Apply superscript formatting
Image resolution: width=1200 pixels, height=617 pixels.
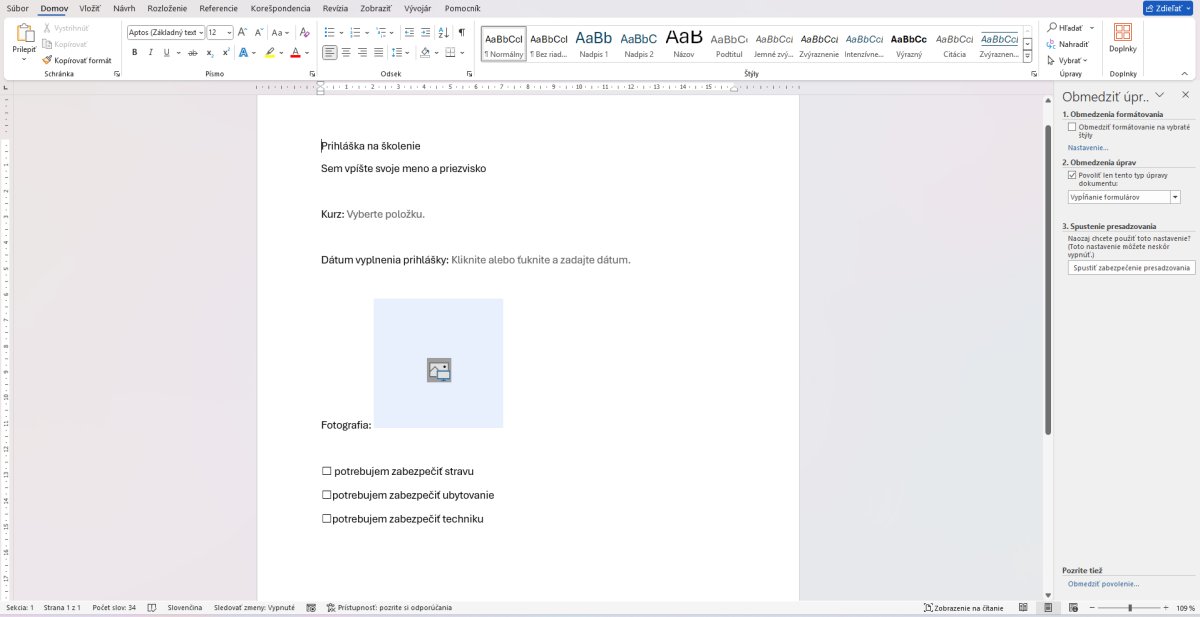pyautogui.click(x=226, y=52)
